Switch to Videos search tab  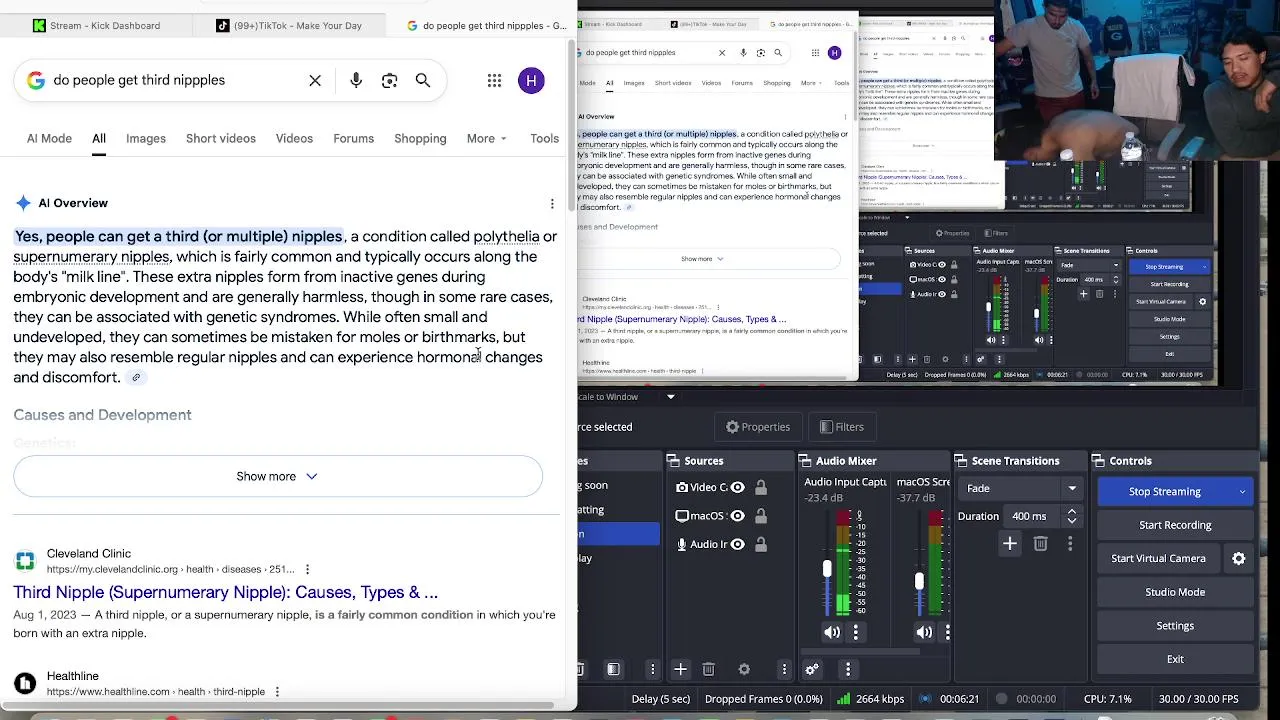[294, 138]
